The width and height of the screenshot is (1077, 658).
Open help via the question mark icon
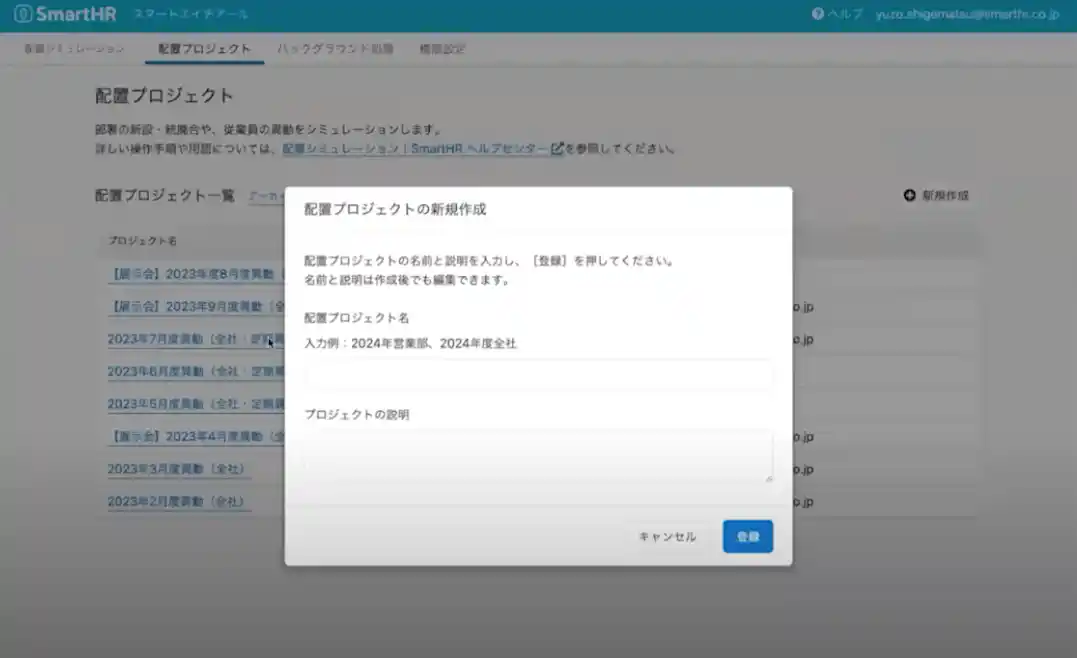tap(818, 14)
